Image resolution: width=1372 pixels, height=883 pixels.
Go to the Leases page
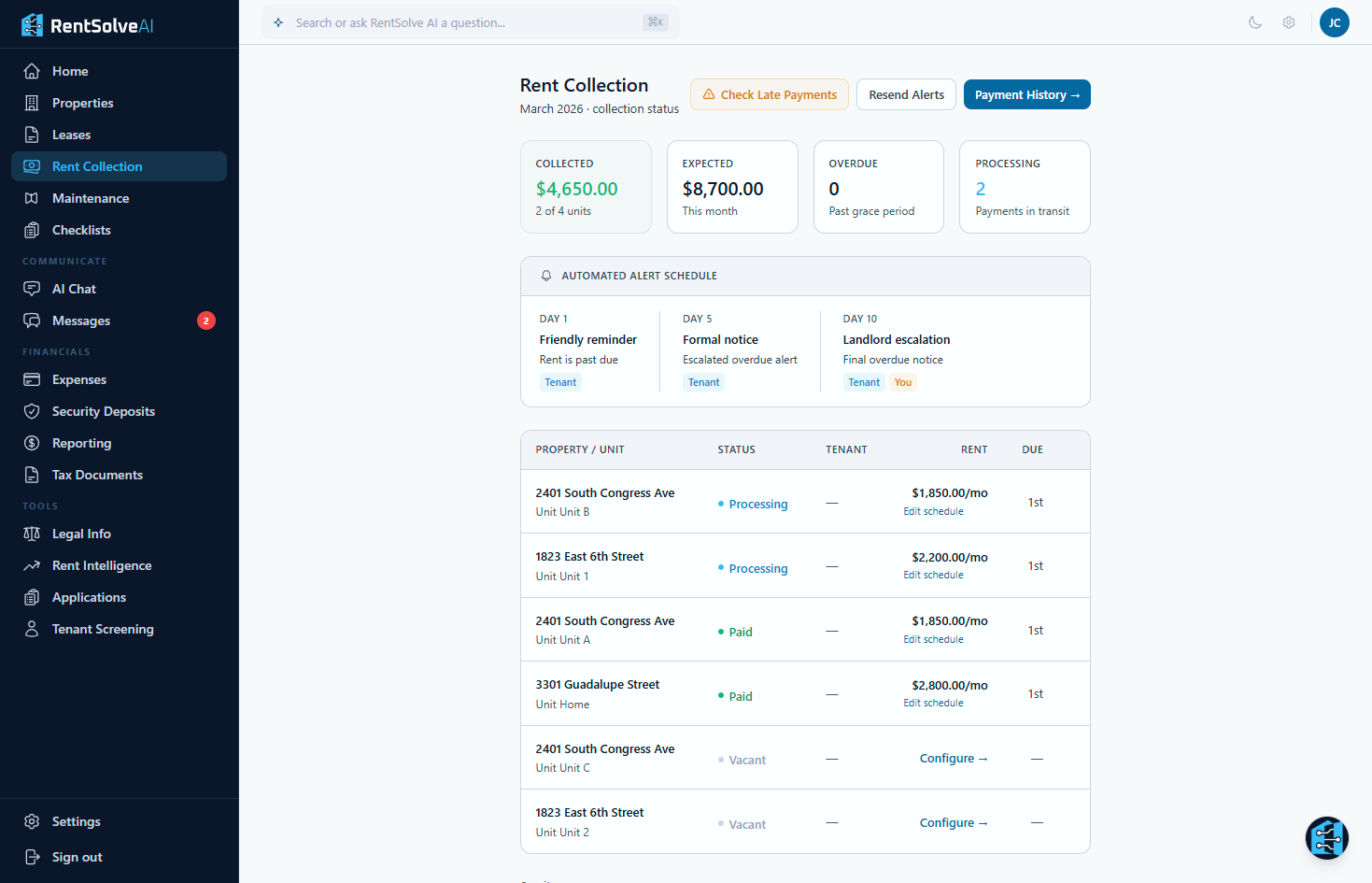pos(71,135)
